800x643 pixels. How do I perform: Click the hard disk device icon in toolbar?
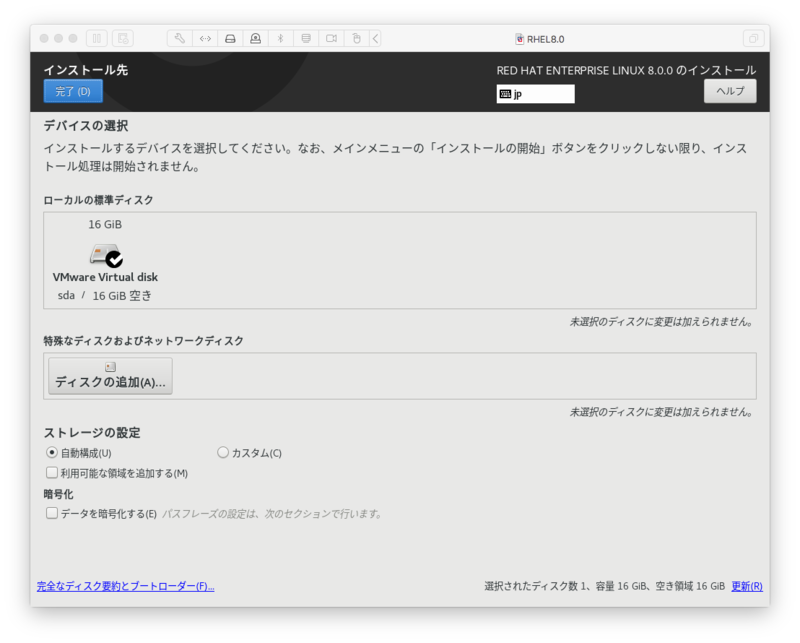pos(230,38)
